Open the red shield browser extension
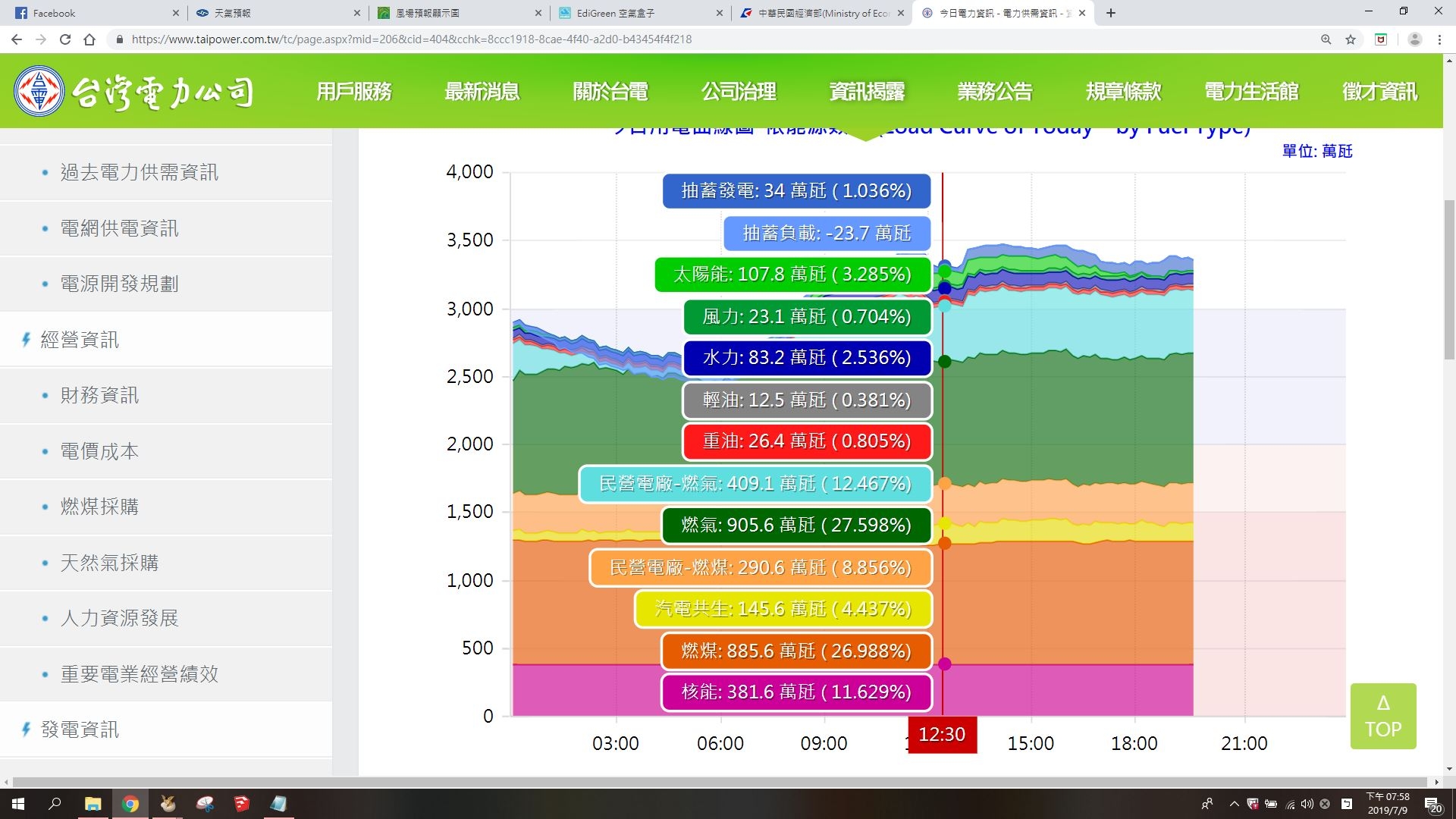 pyautogui.click(x=1381, y=39)
